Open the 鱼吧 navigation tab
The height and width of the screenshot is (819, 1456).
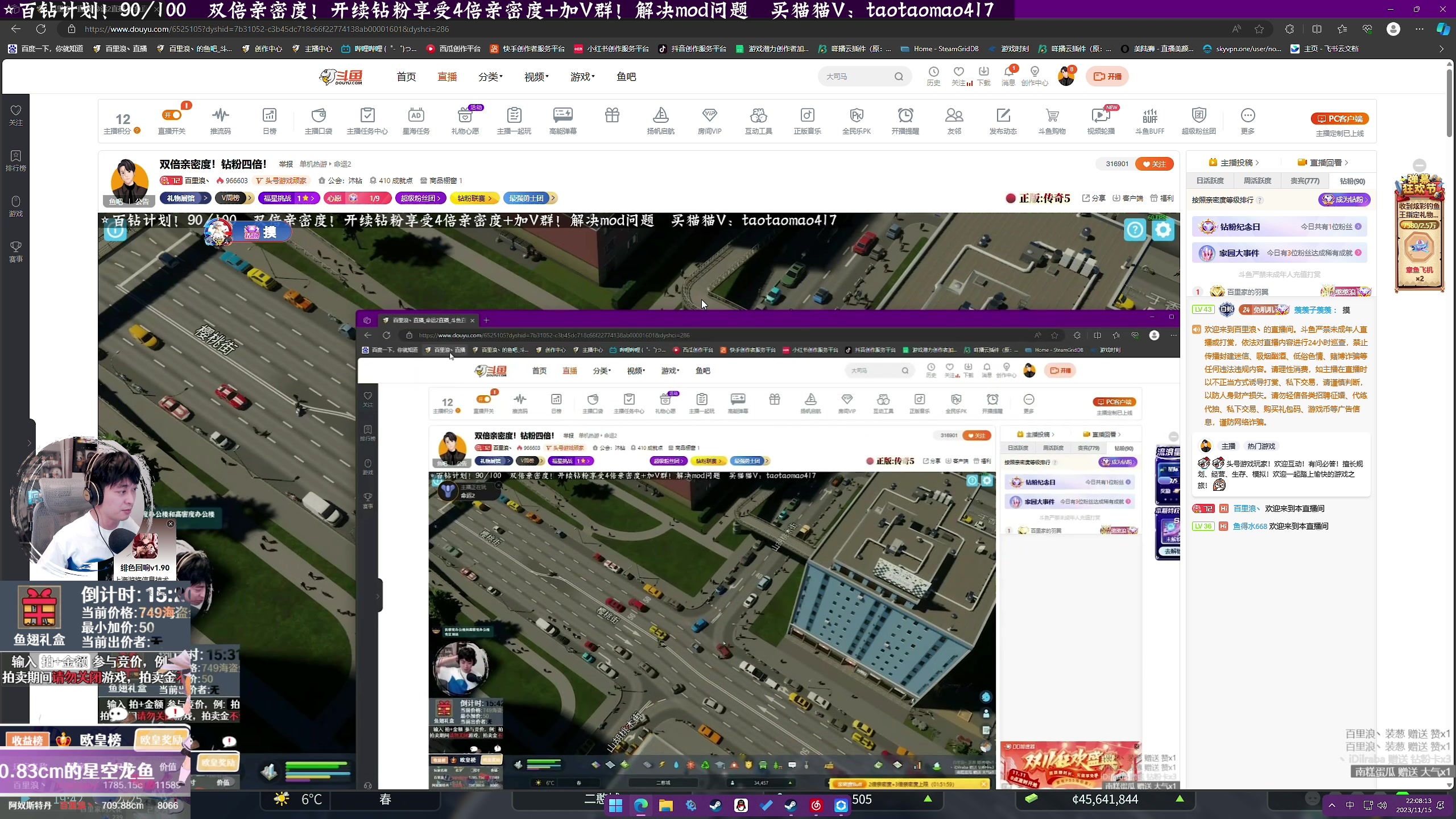(x=626, y=77)
